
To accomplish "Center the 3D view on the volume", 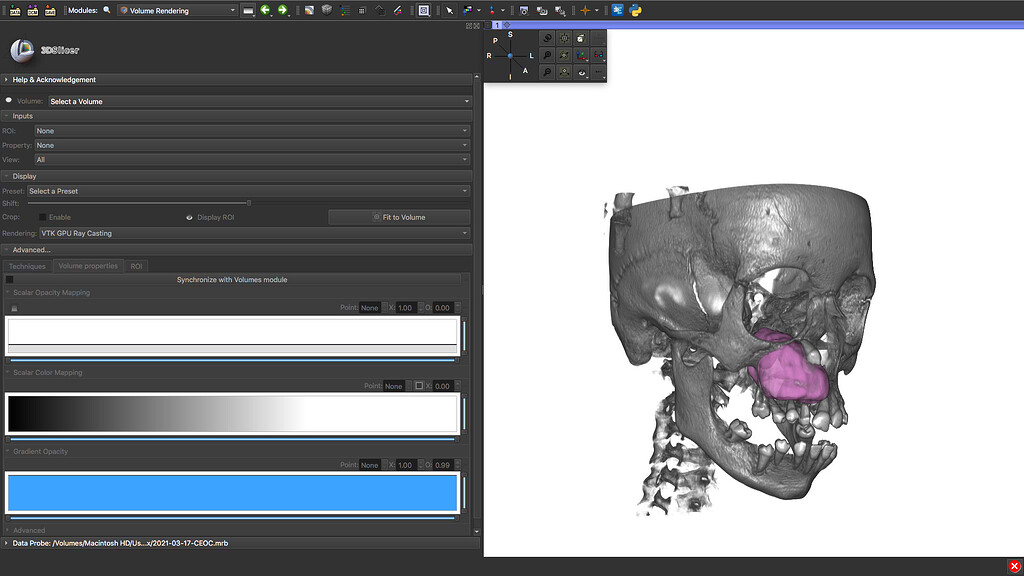I will click(x=564, y=71).
